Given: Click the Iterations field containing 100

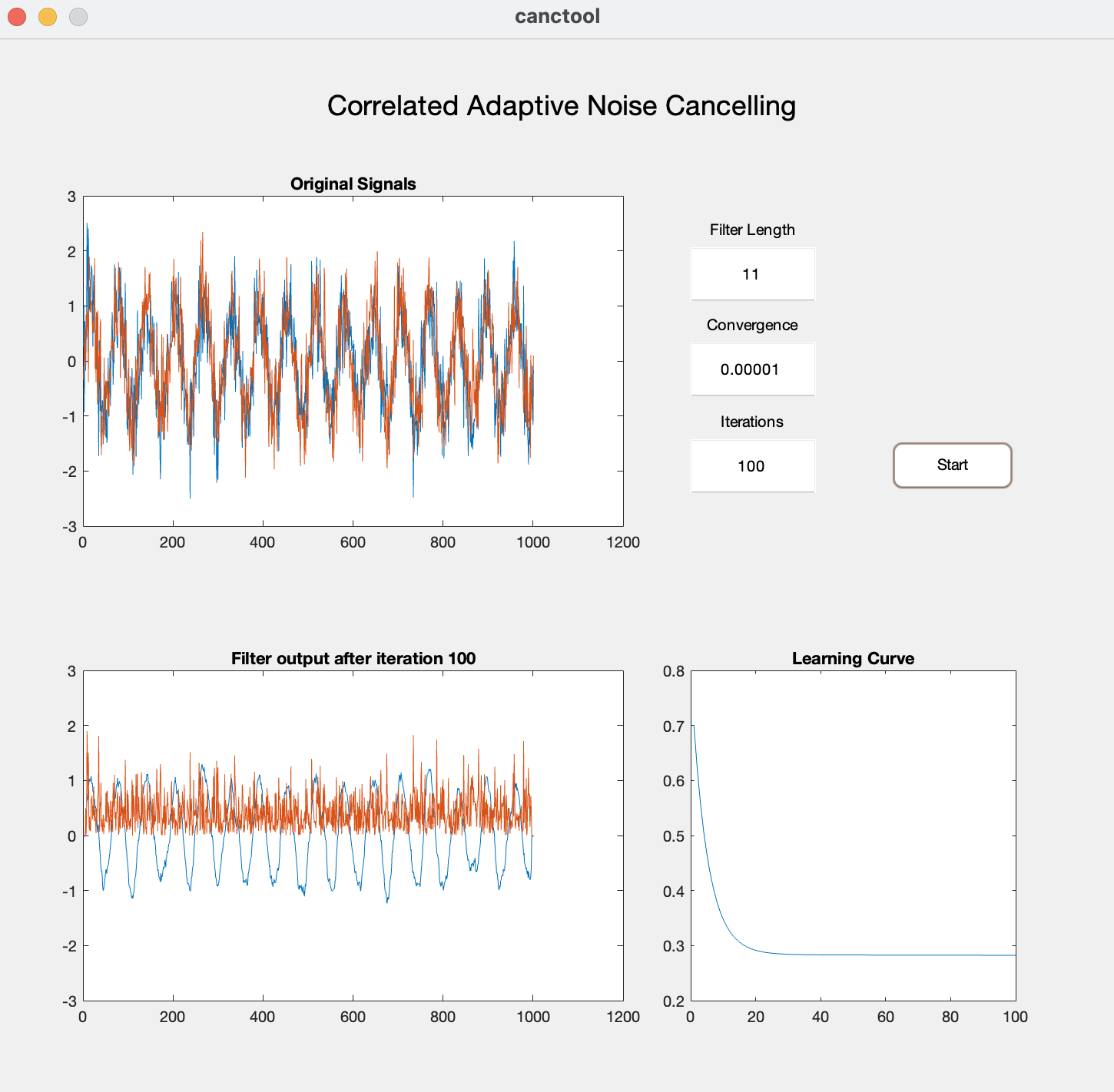Looking at the screenshot, I should (752, 466).
